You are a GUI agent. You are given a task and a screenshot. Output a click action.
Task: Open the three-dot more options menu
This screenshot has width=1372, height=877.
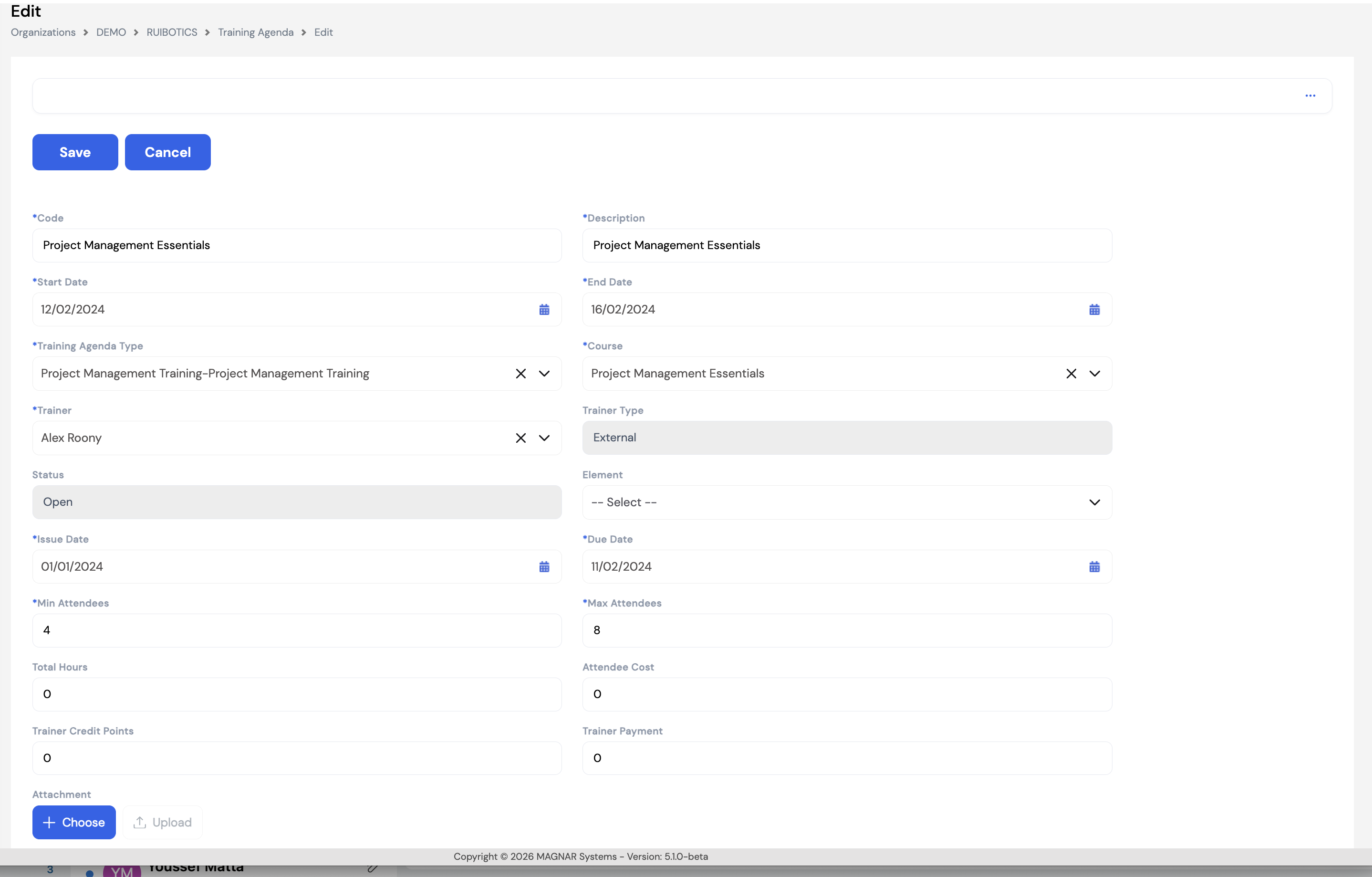click(1310, 96)
